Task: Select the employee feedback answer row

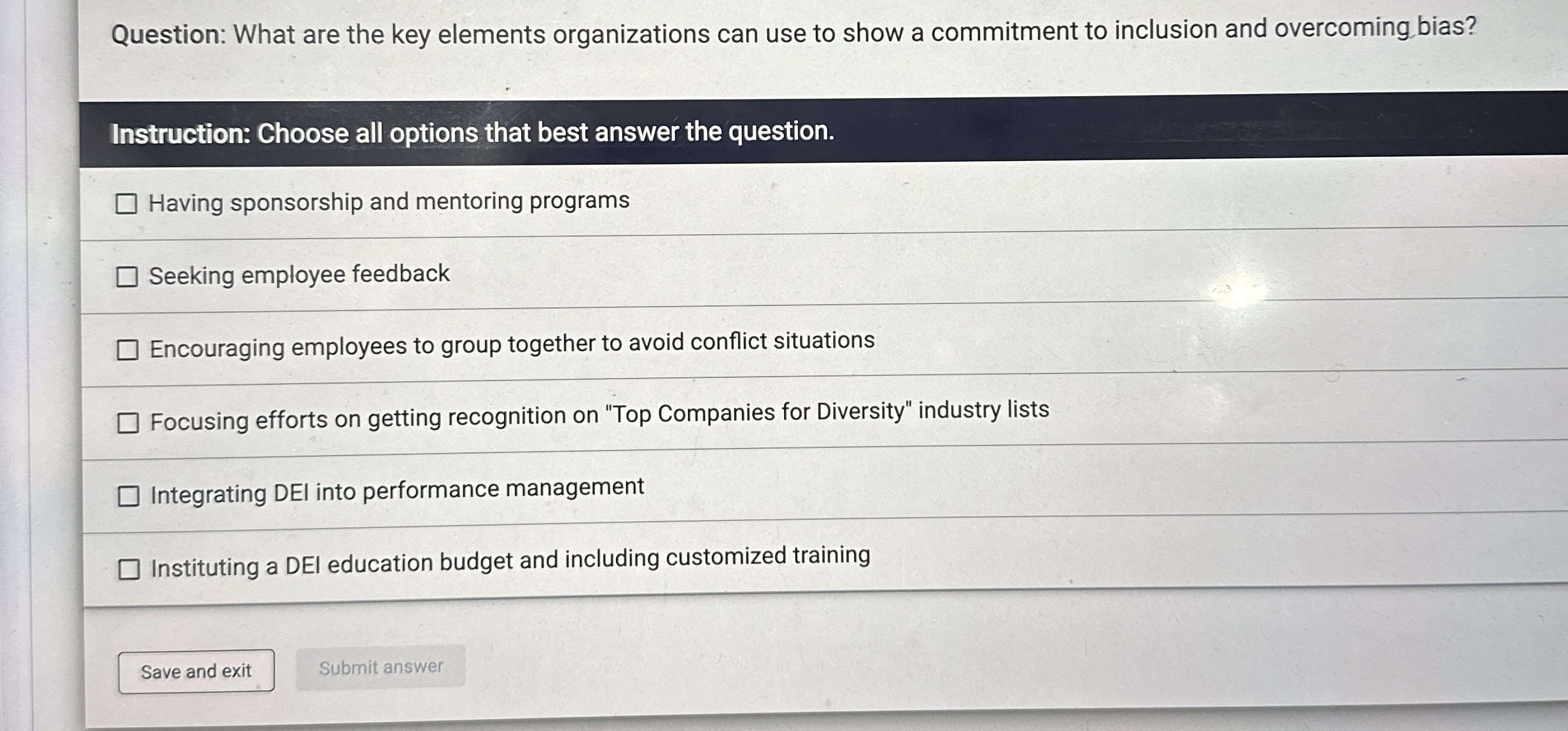Action: click(299, 275)
